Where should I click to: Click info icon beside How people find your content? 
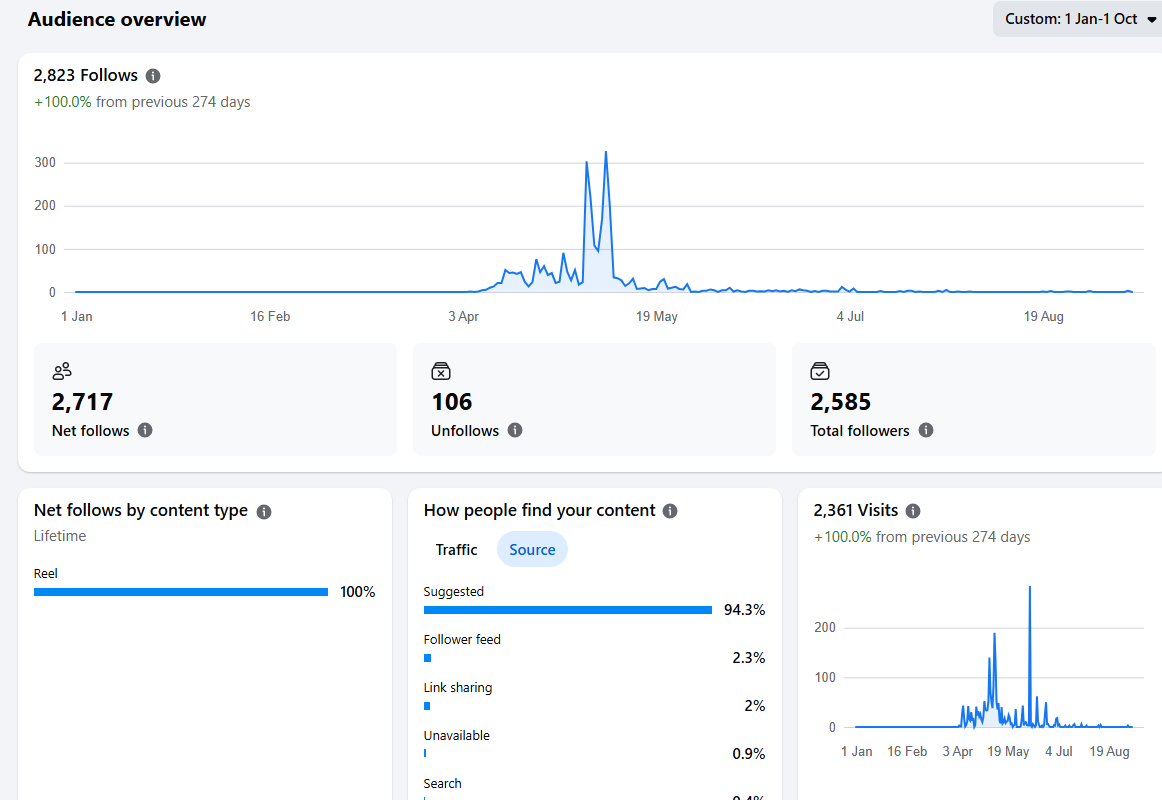(670, 511)
